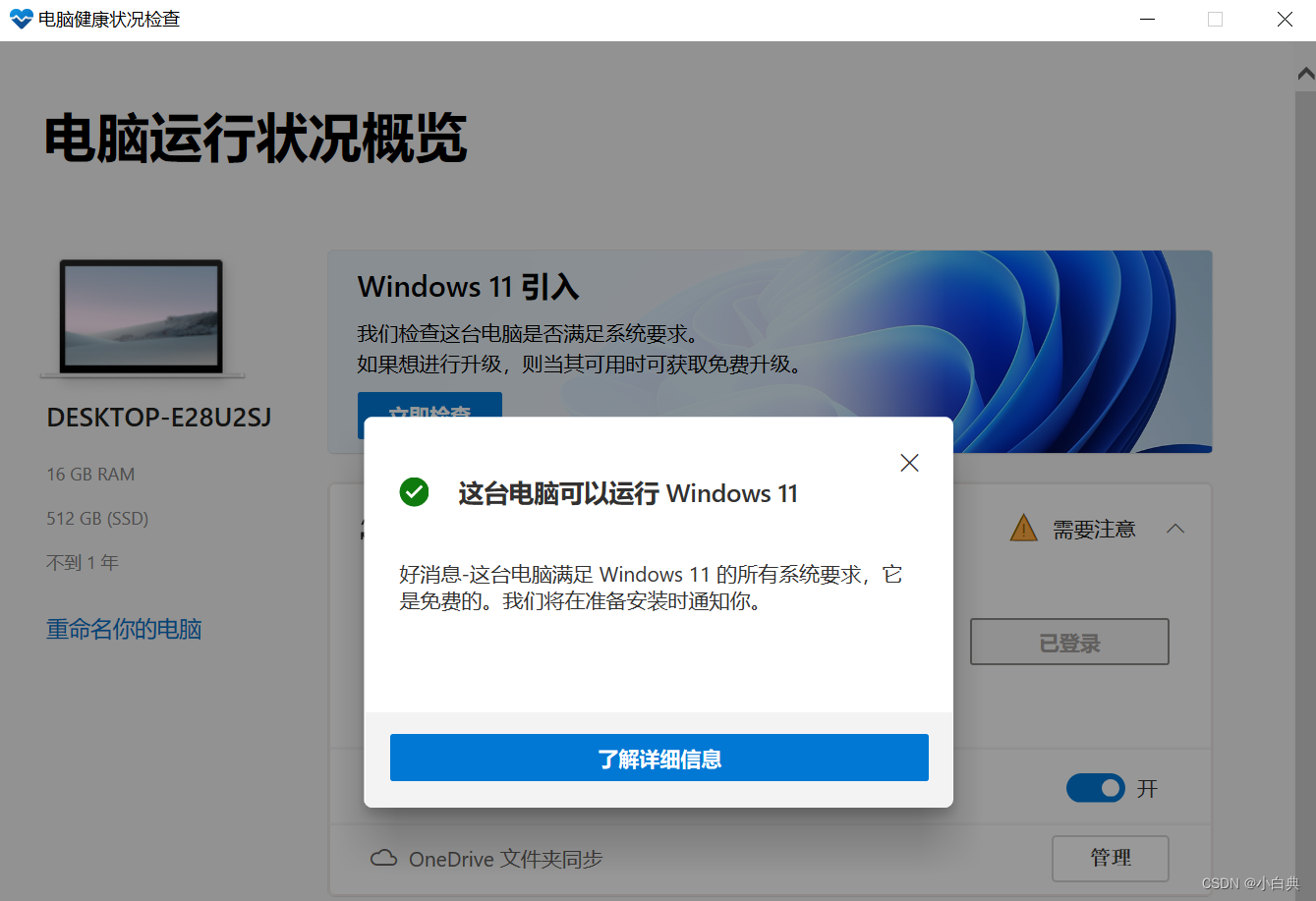Image resolution: width=1316 pixels, height=901 pixels.
Task: Minimize the PC Health Check window
Action: 1147,20
